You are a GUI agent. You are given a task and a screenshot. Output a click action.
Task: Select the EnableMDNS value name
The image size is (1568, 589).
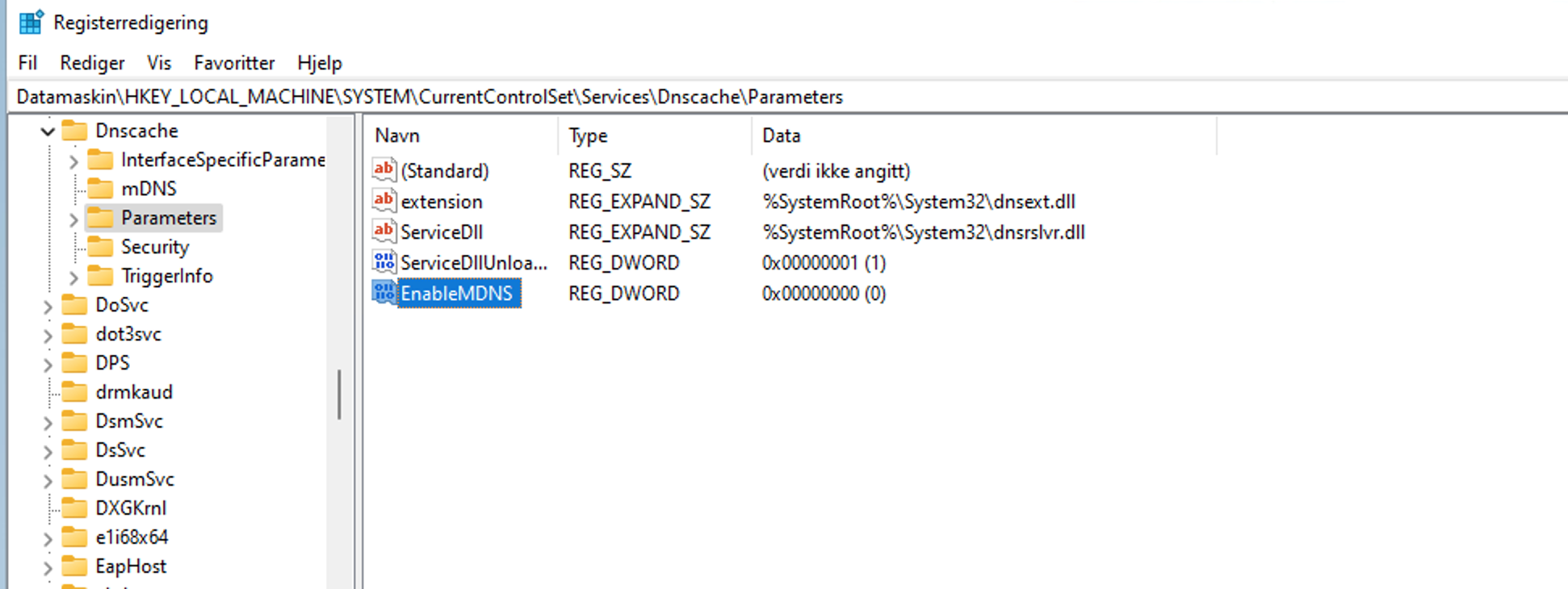457,294
